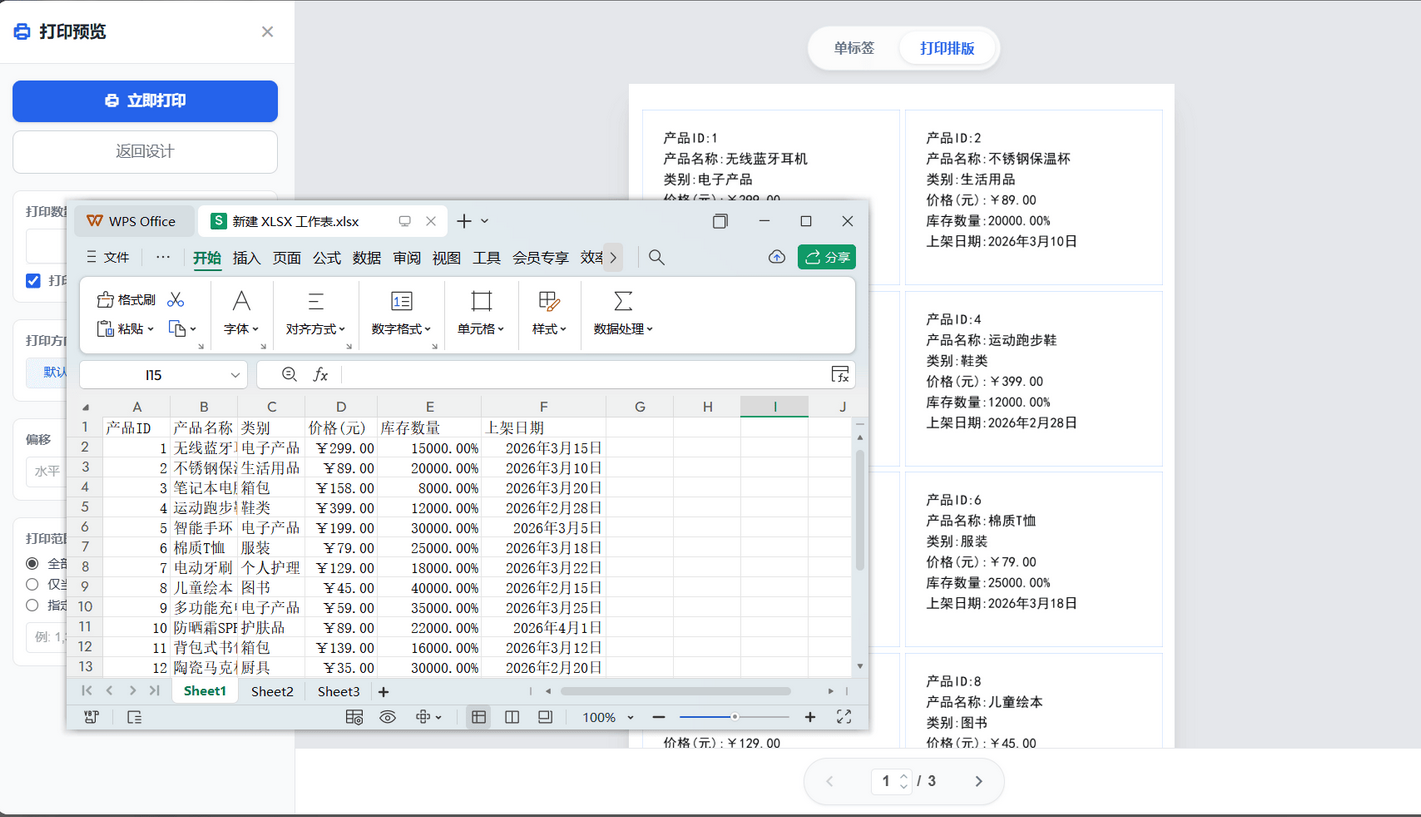Click the formula bar input field
This screenshot has width=1421, height=817.
[584, 375]
